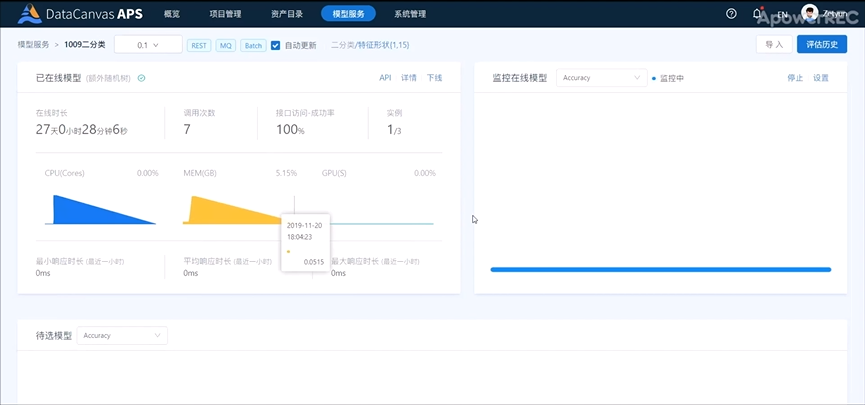Open the help question mark icon
The image size is (865, 405).
point(731,14)
